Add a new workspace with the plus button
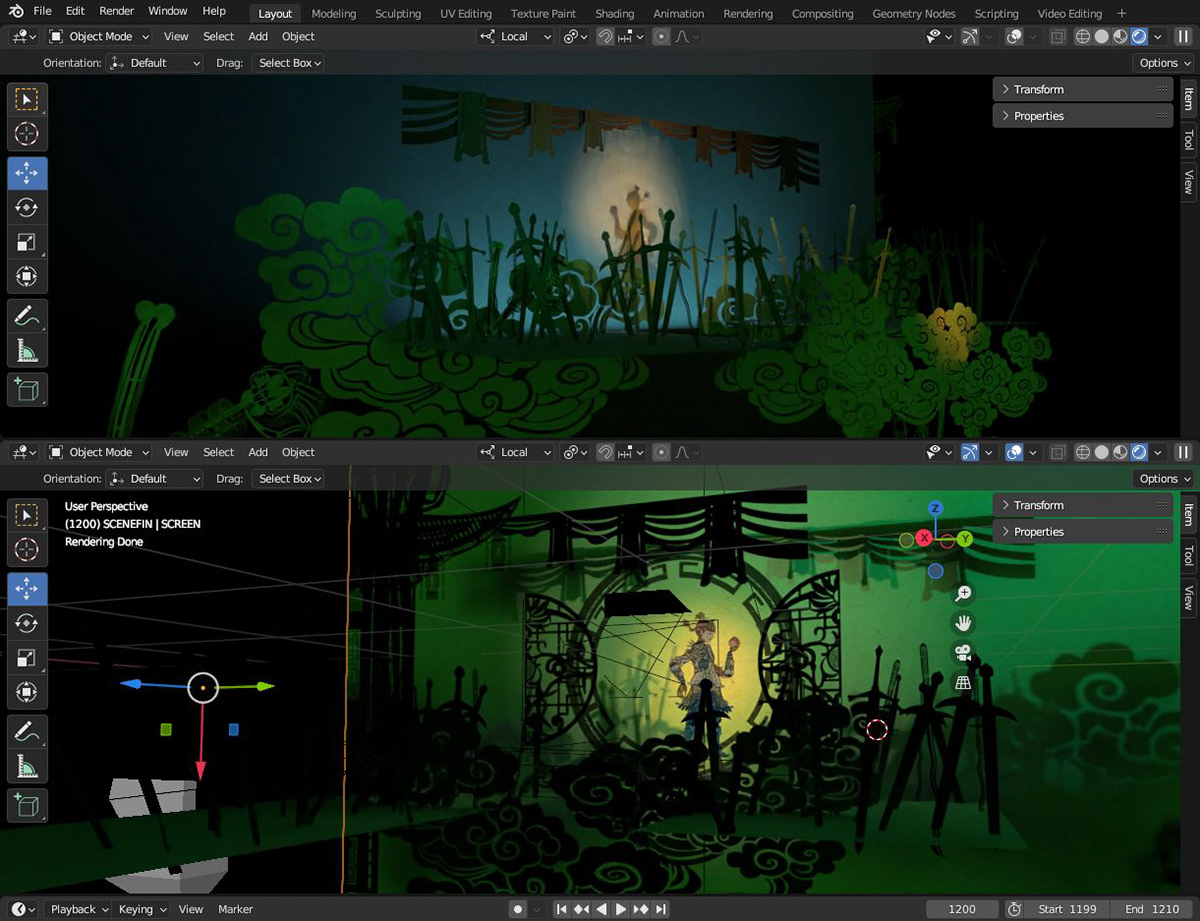Image resolution: width=1200 pixels, height=921 pixels. [1122, 14]
